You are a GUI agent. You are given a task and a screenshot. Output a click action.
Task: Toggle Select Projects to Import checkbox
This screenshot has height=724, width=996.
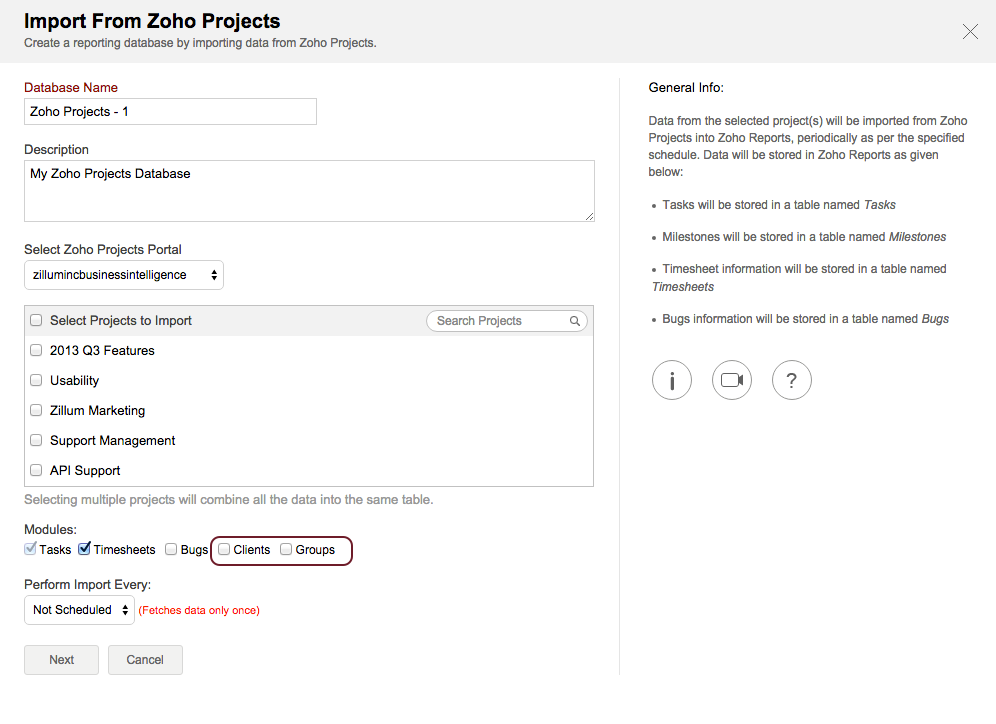click(x=36, y=321)
